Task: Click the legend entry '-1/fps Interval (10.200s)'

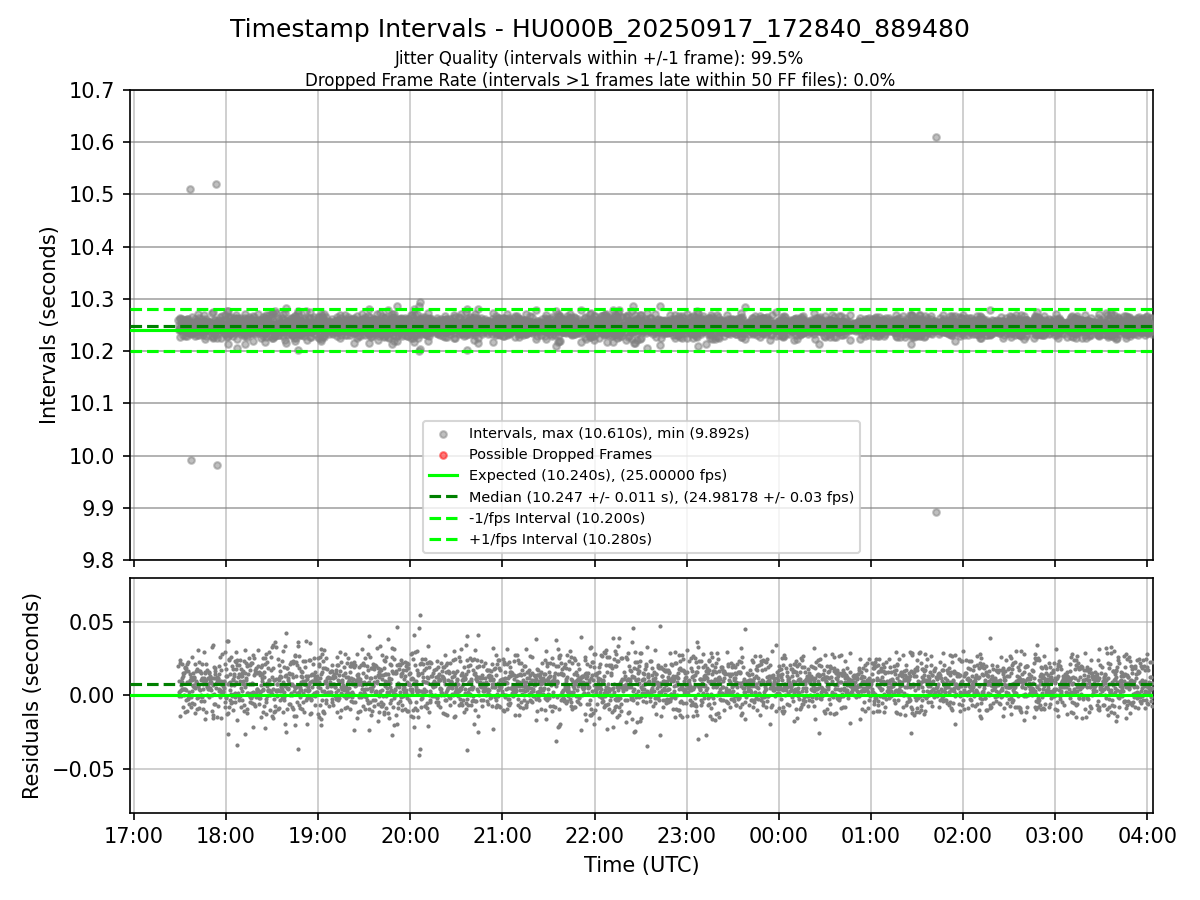Action: coord(557,517)
